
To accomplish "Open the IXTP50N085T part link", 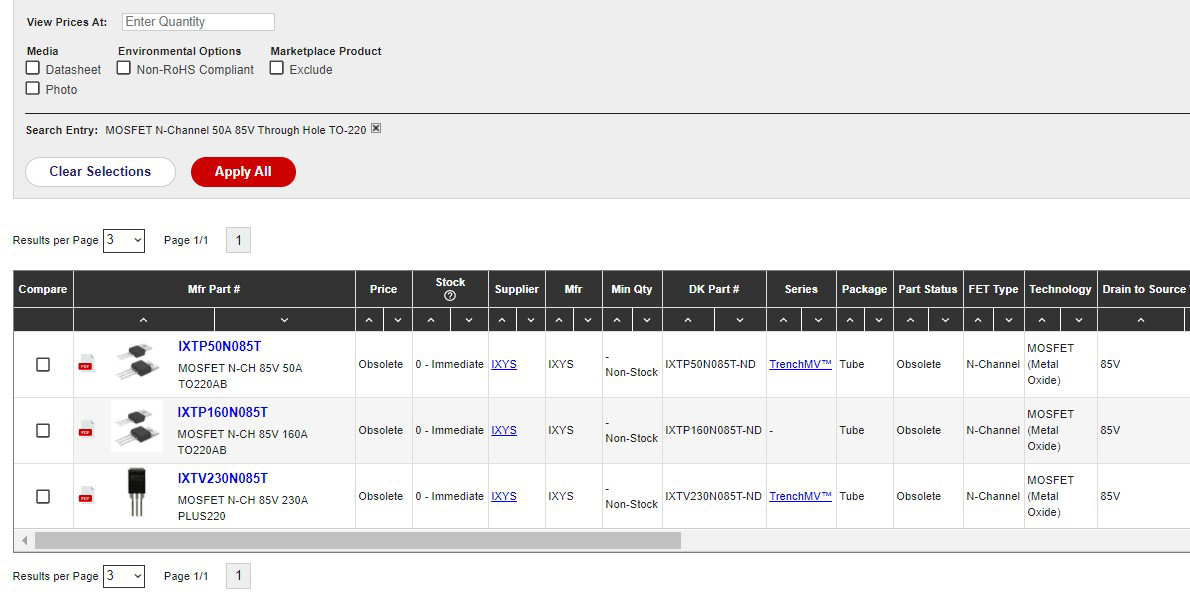I will (219, 346).
